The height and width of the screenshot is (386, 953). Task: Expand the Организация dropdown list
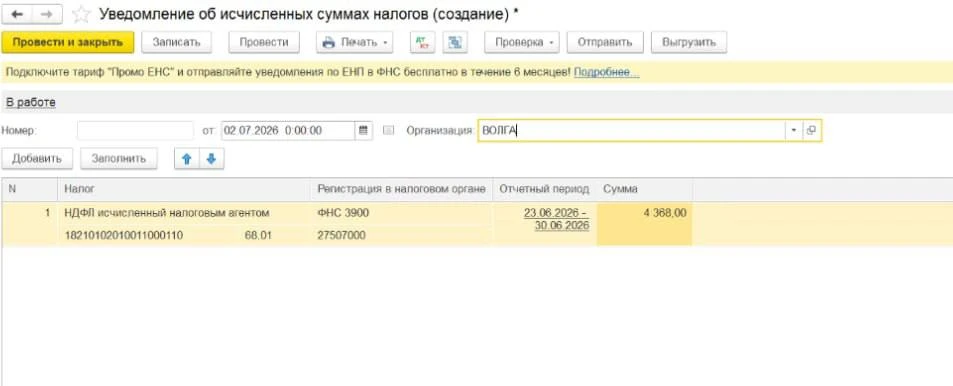click(794, 130)
